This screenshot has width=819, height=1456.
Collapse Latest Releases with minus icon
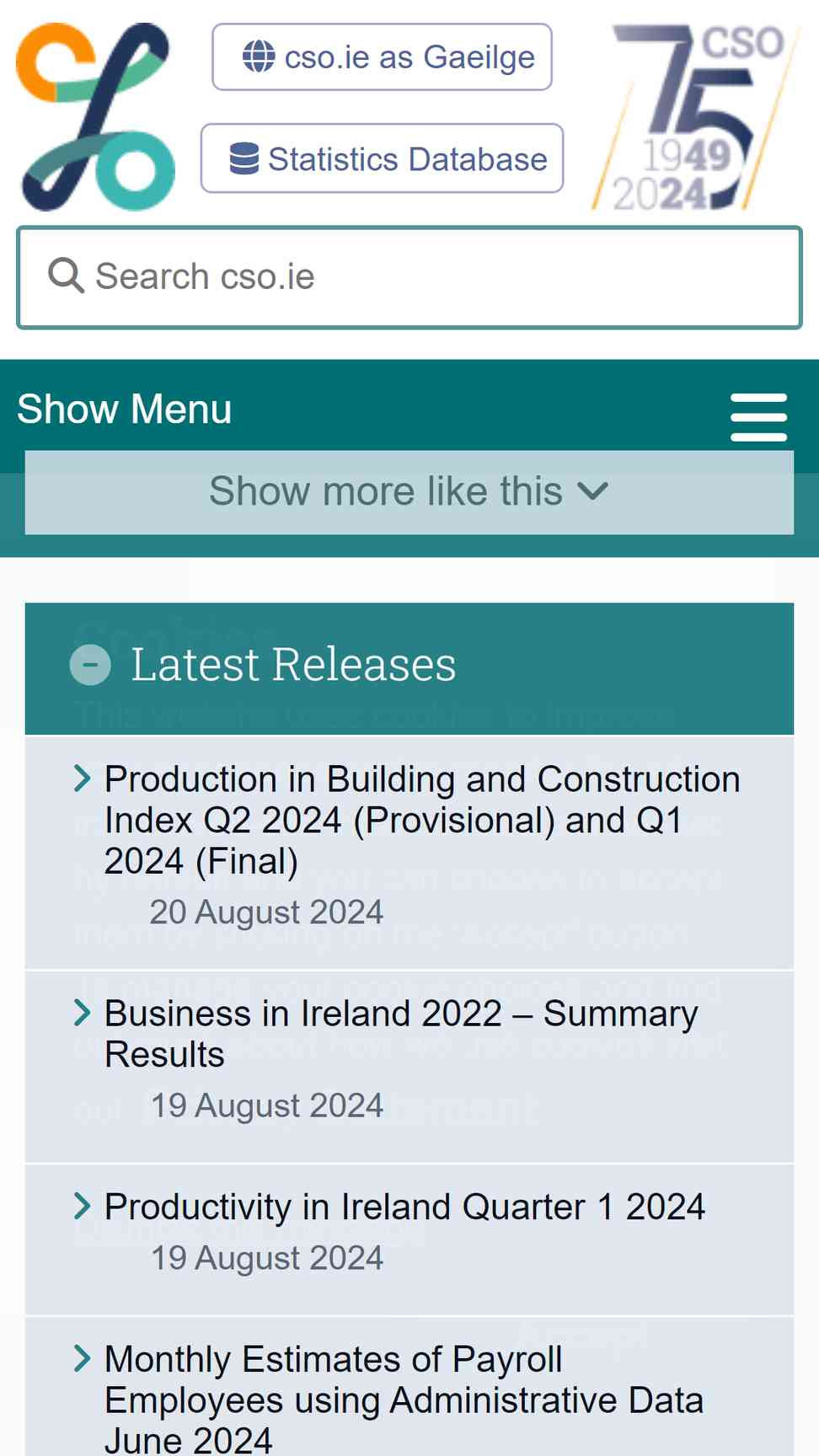[x=90, y=665]
